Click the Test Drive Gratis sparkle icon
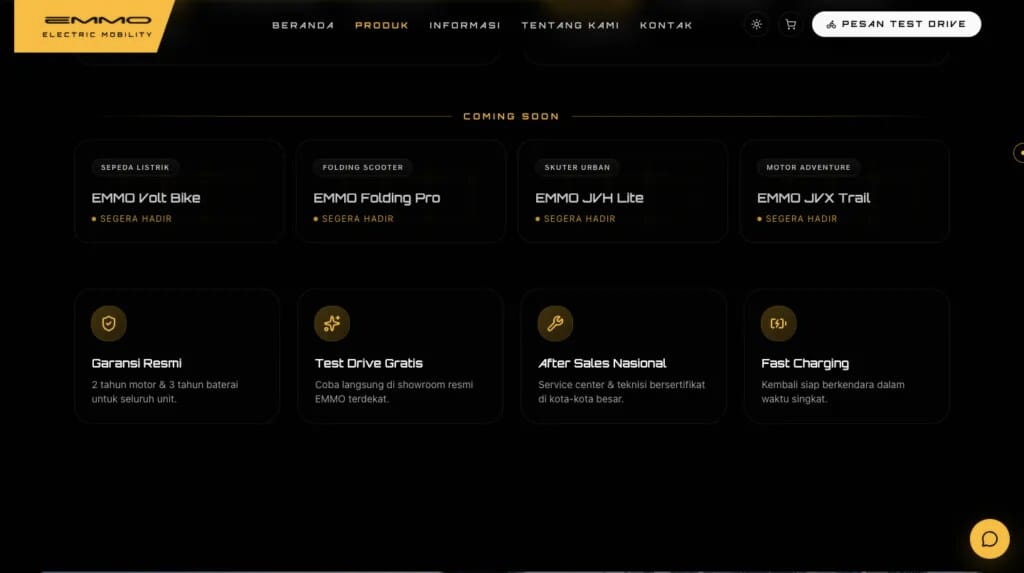This screenshot has width=1024, height=573. 332,323
